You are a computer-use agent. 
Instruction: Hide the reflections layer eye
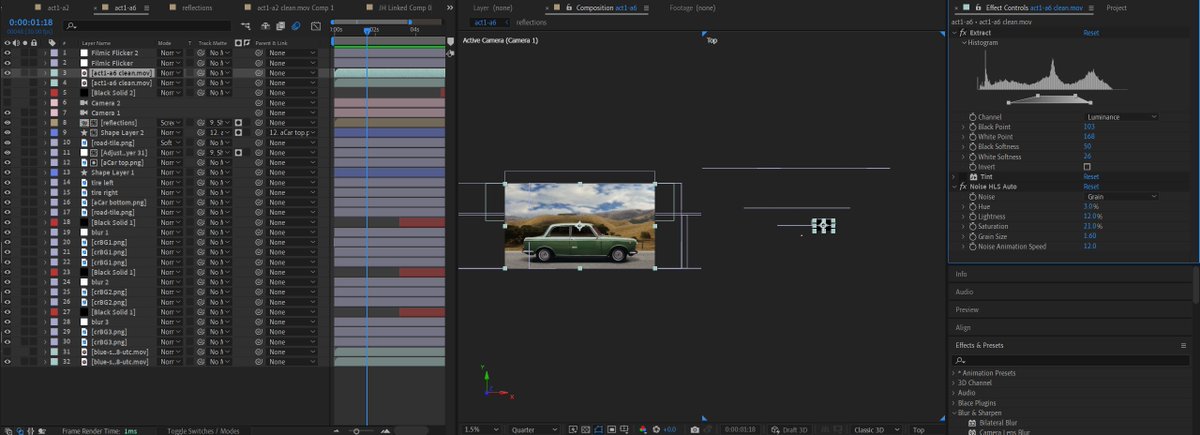point(7,123)
